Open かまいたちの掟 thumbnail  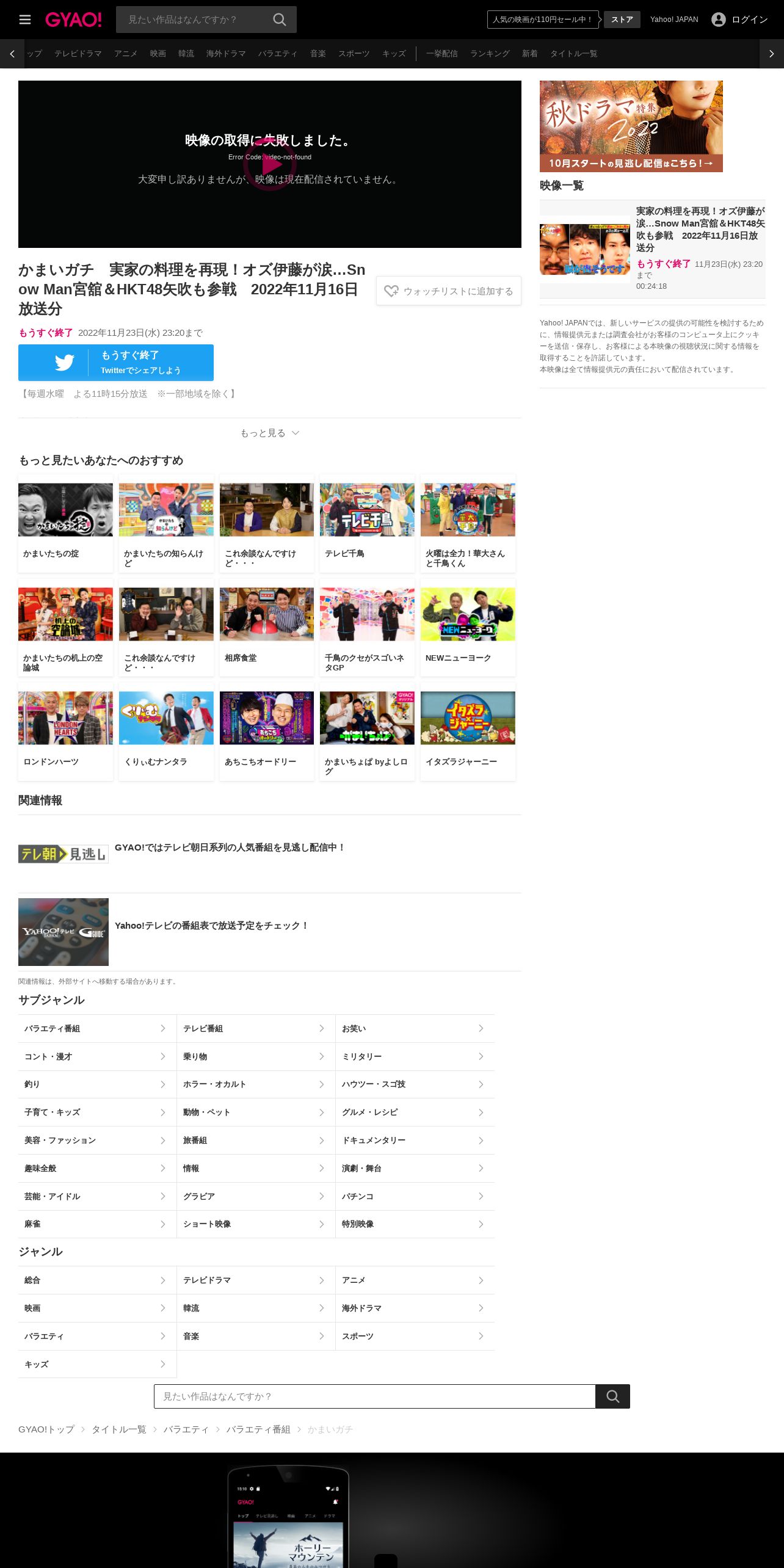coord(65,510)
